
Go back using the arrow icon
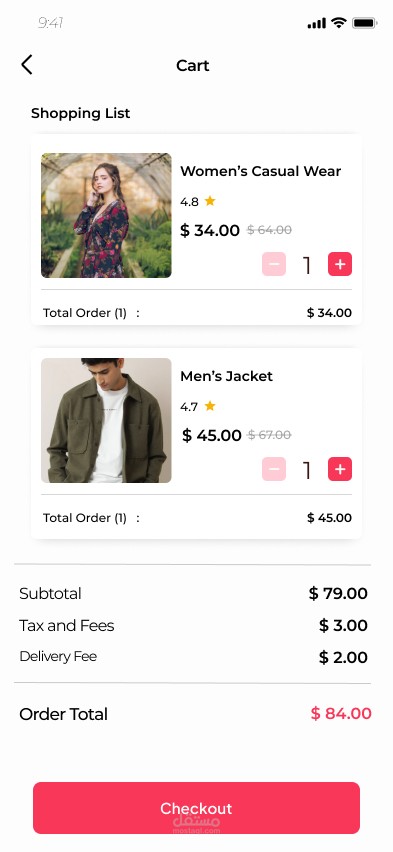[x=27, y=65]
